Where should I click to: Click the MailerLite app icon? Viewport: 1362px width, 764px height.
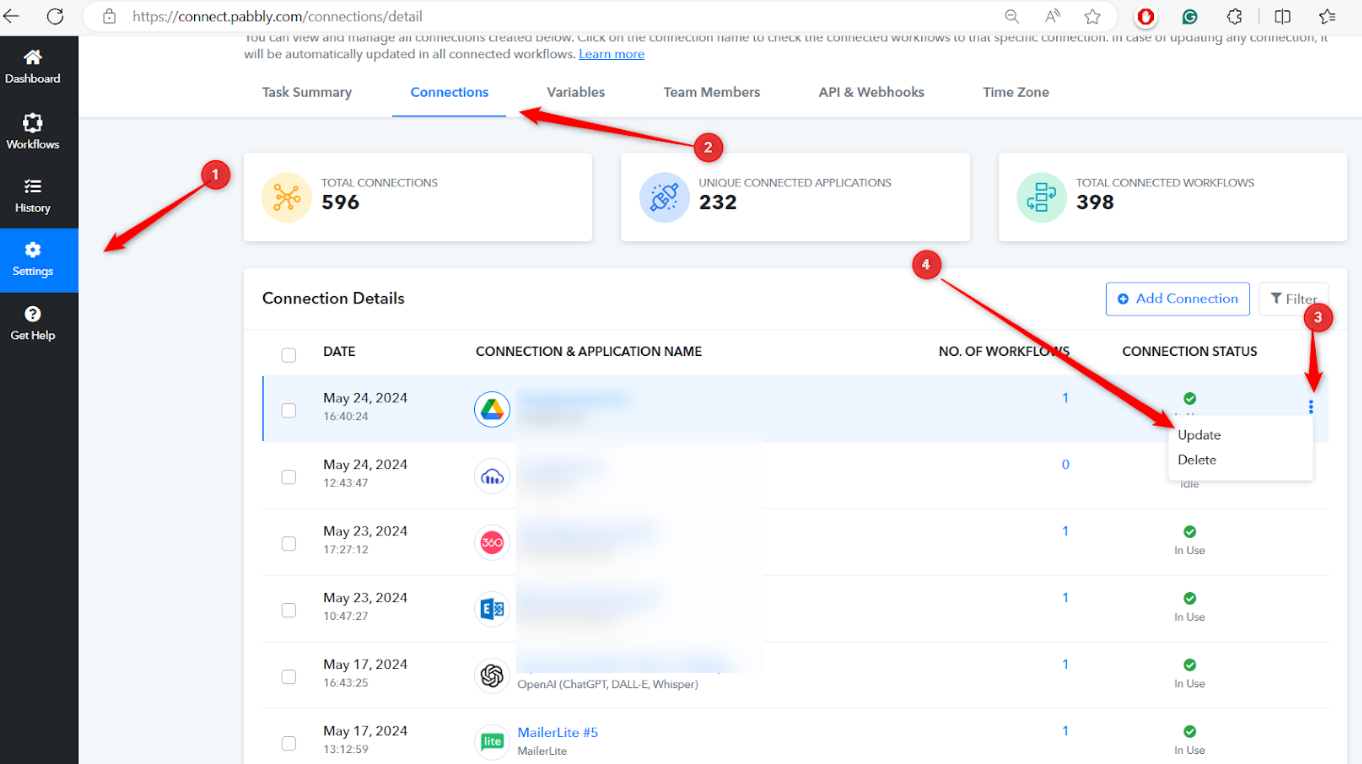492,742
